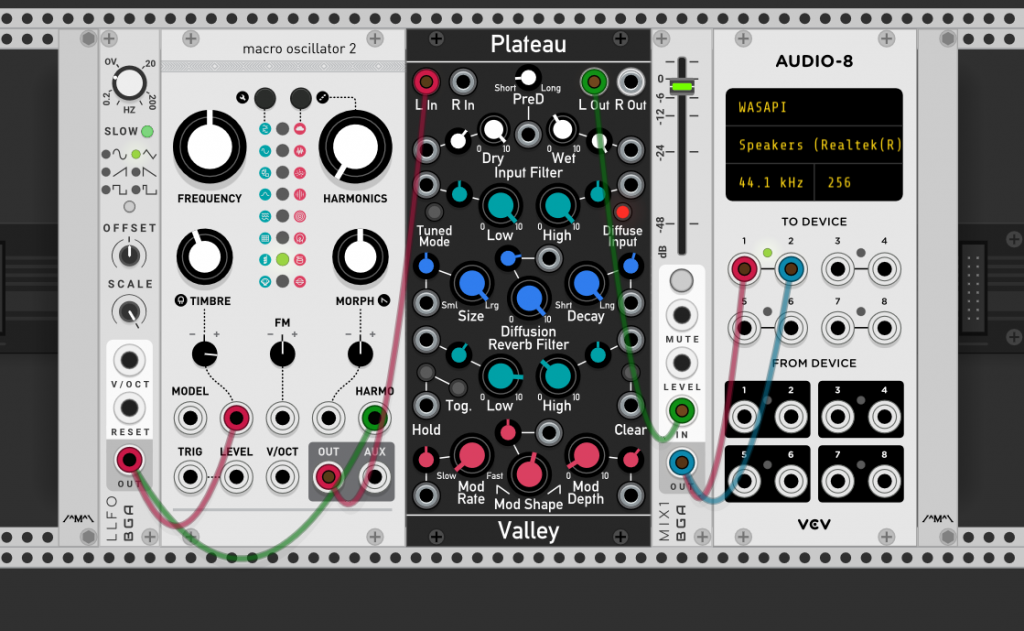1024x631 pixels.
Task: Click the macro oscillator OUT jack
Action: [x=328, y=477]
